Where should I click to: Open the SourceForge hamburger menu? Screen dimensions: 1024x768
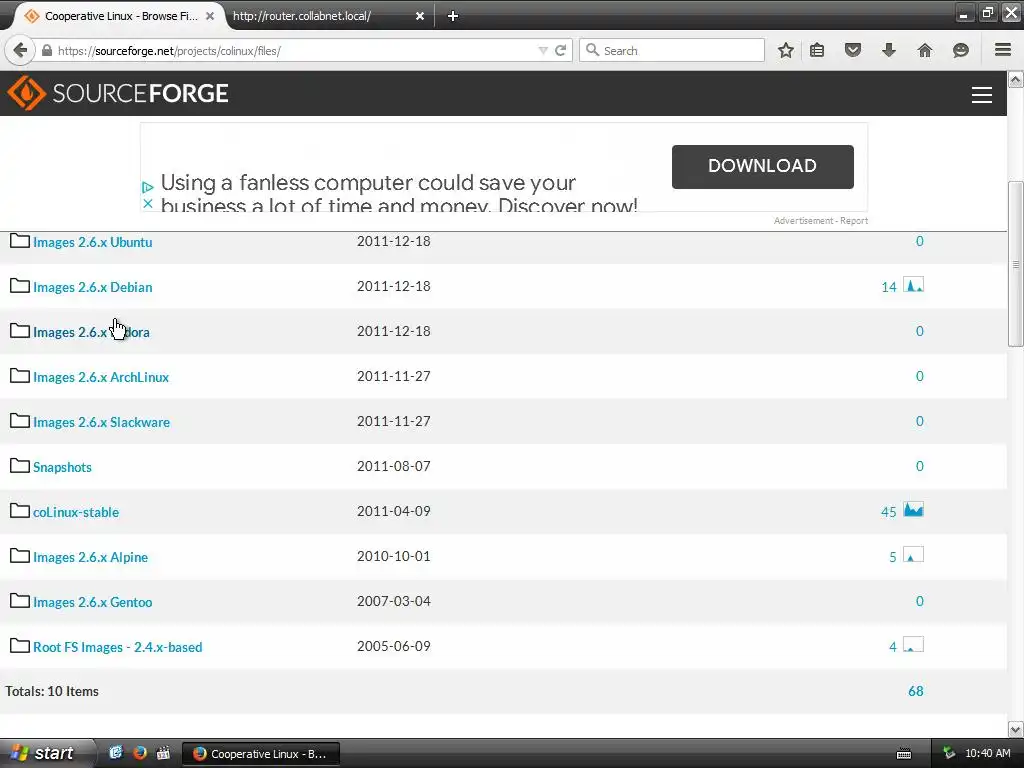click(x=982, y=95)
